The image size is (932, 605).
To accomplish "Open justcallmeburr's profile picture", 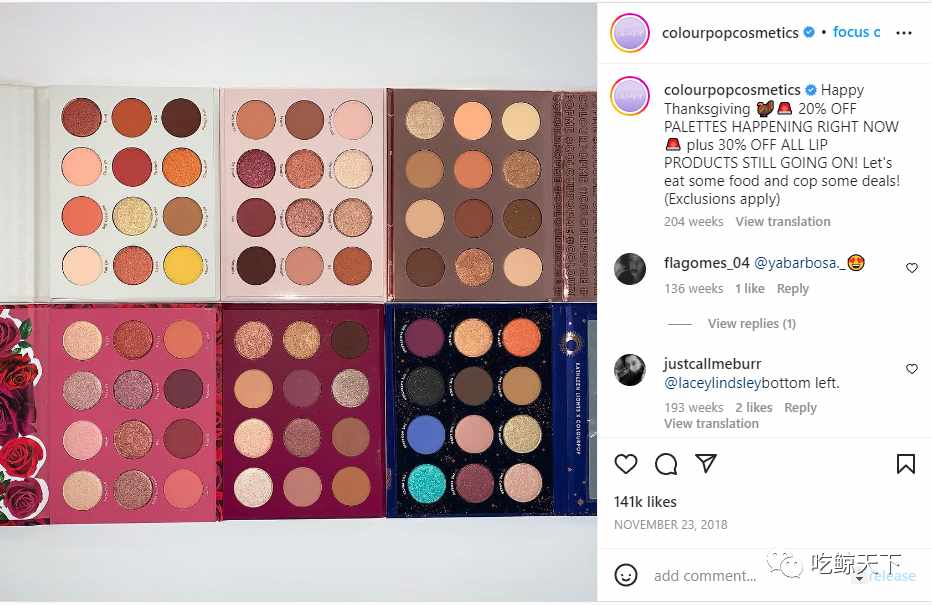I will point(630,370).
